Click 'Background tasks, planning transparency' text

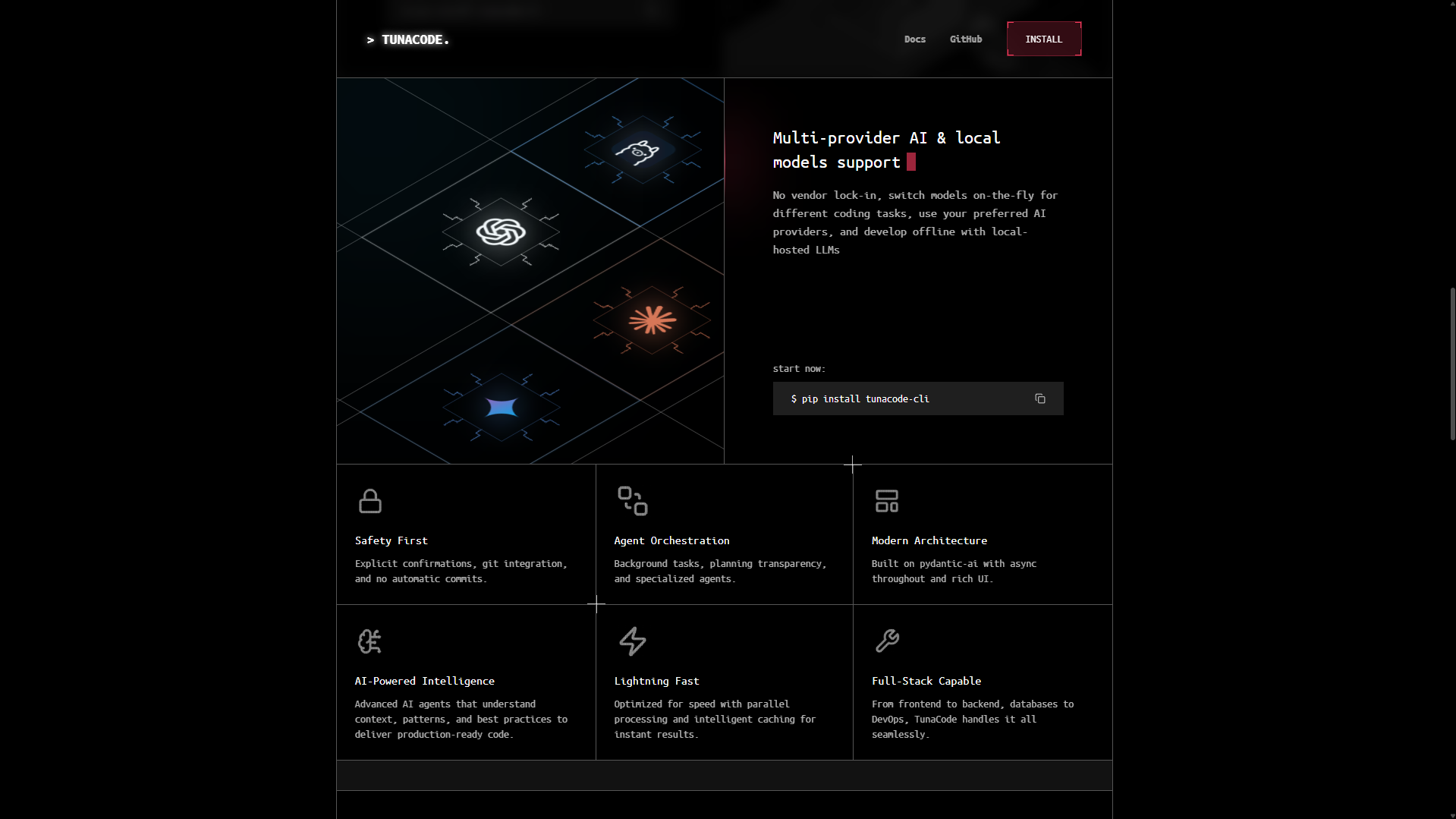[719, 571]
